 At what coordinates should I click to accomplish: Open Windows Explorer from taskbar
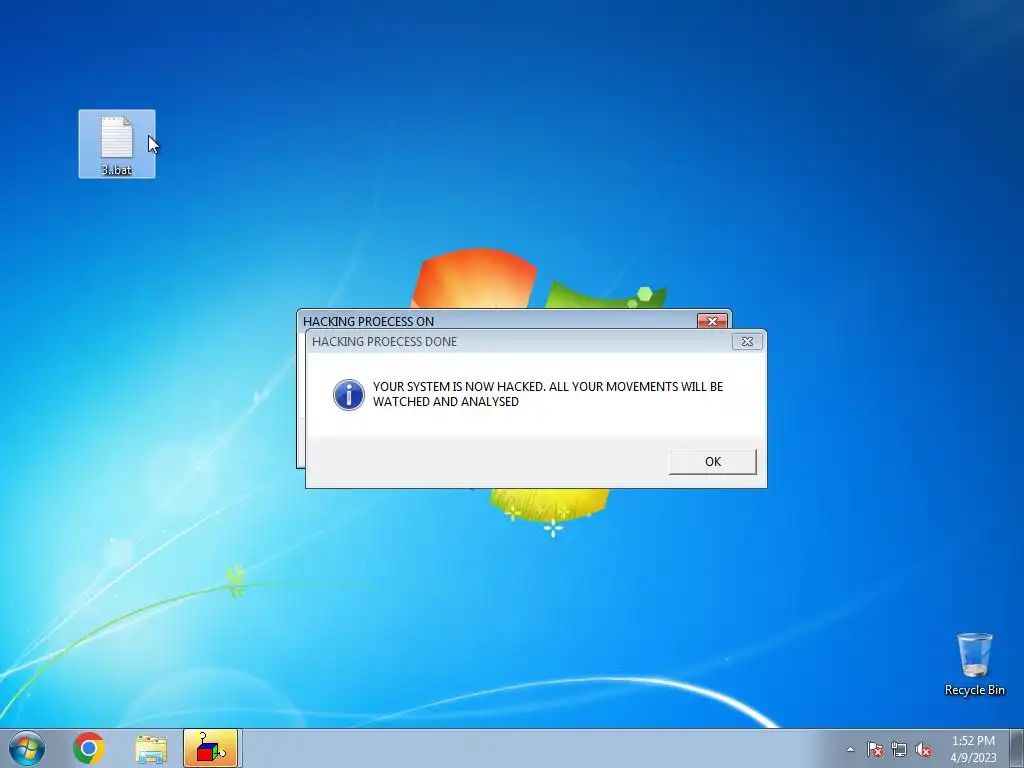(151, 749)
